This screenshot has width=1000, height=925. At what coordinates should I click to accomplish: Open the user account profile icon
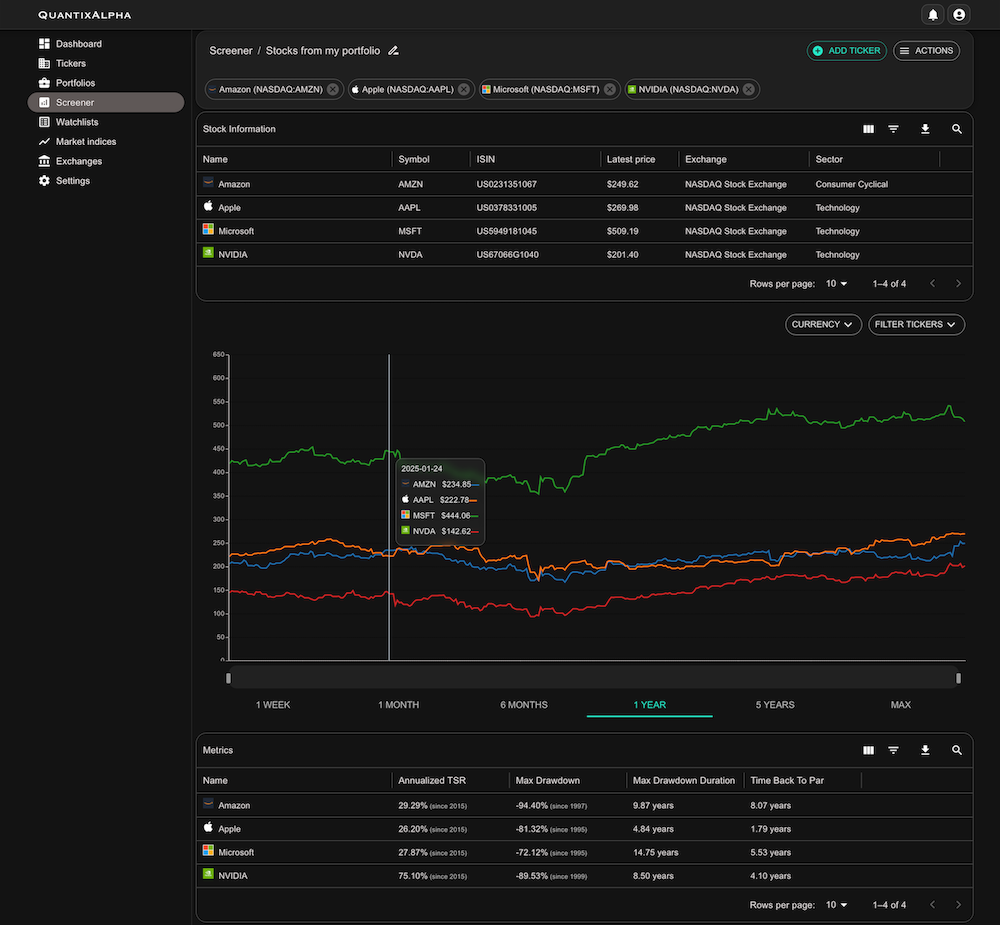pos(960,15)
